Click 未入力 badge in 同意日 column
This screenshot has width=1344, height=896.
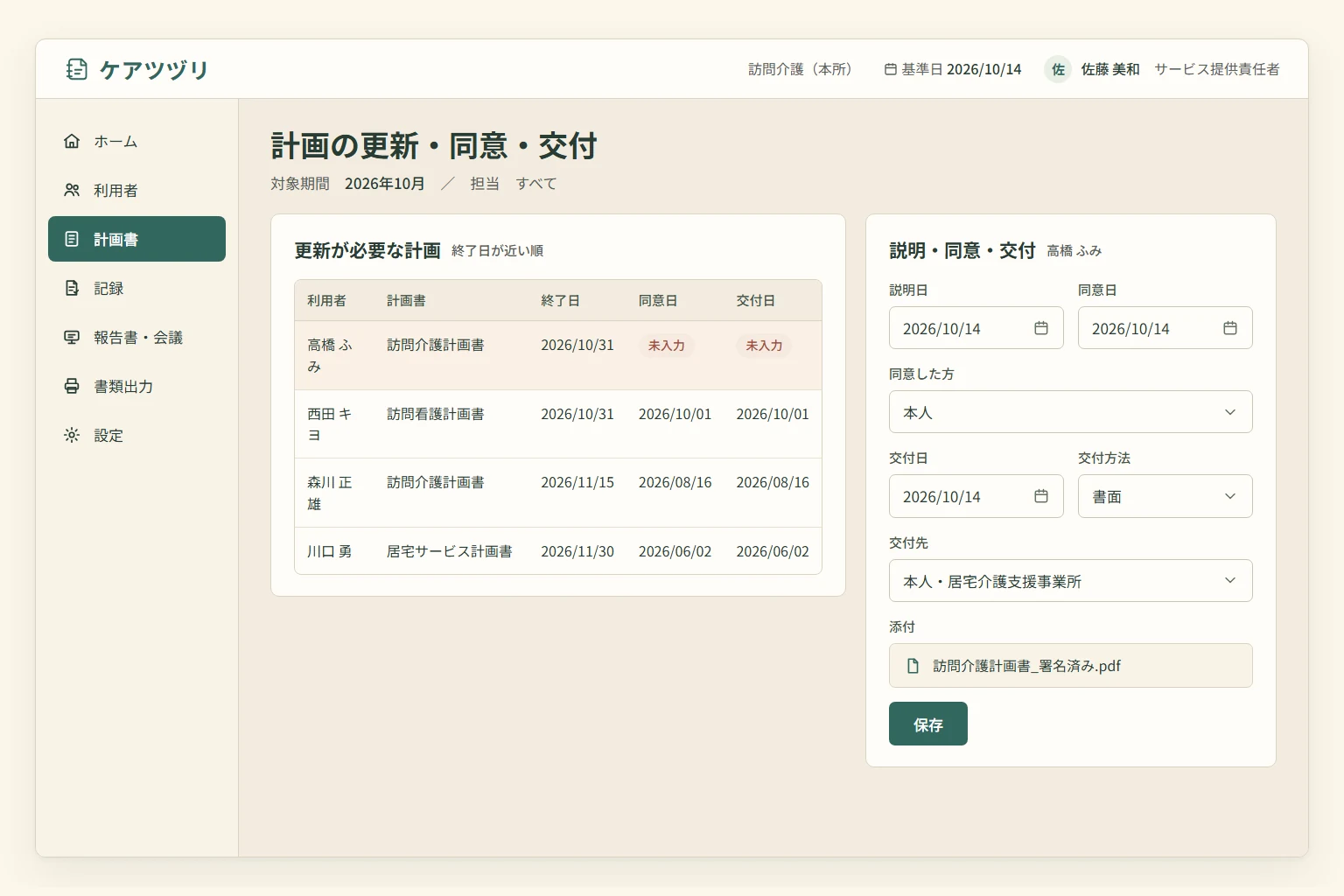pos(667,346)
